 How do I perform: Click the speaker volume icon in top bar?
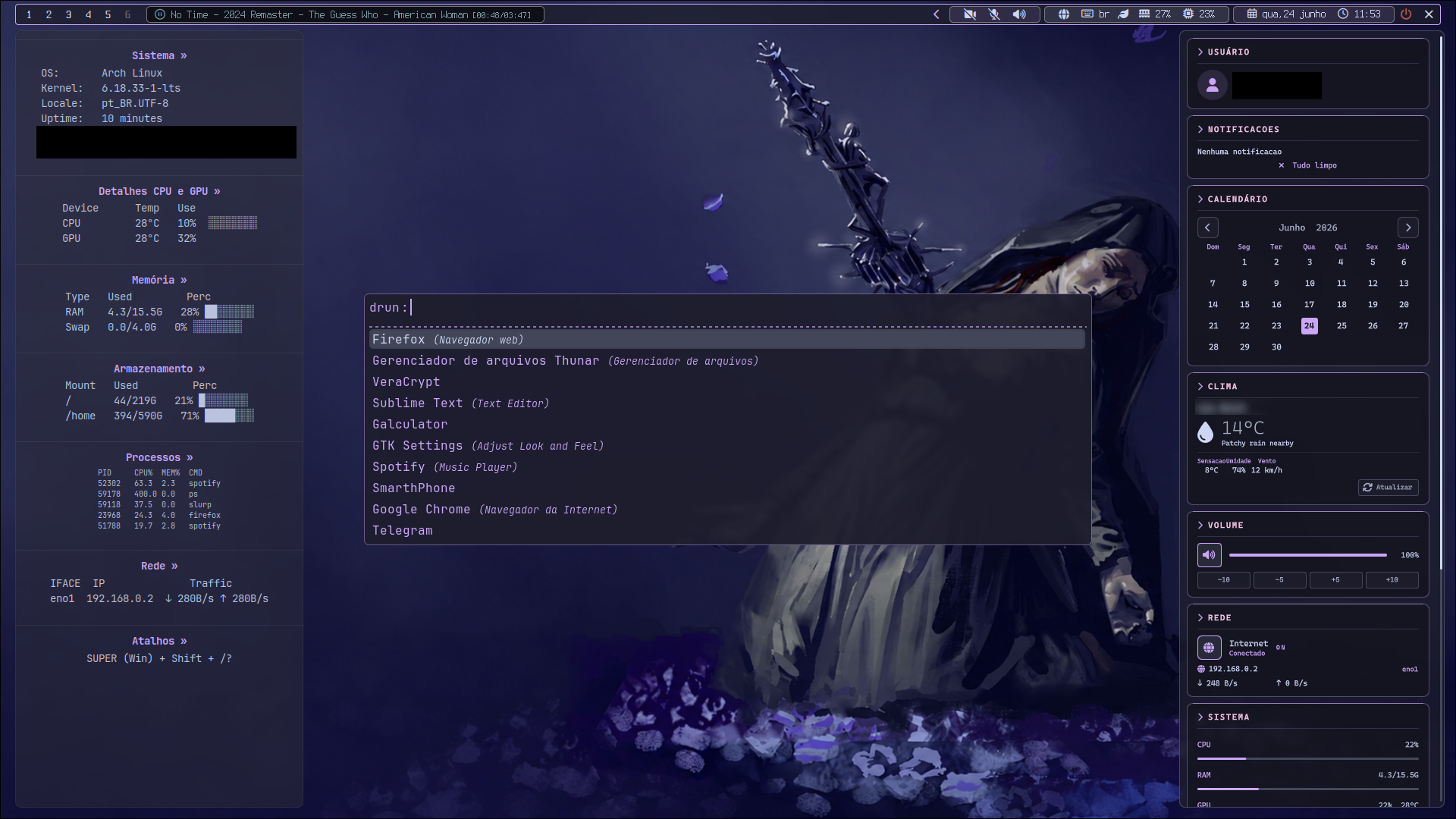pos(1019,14)
